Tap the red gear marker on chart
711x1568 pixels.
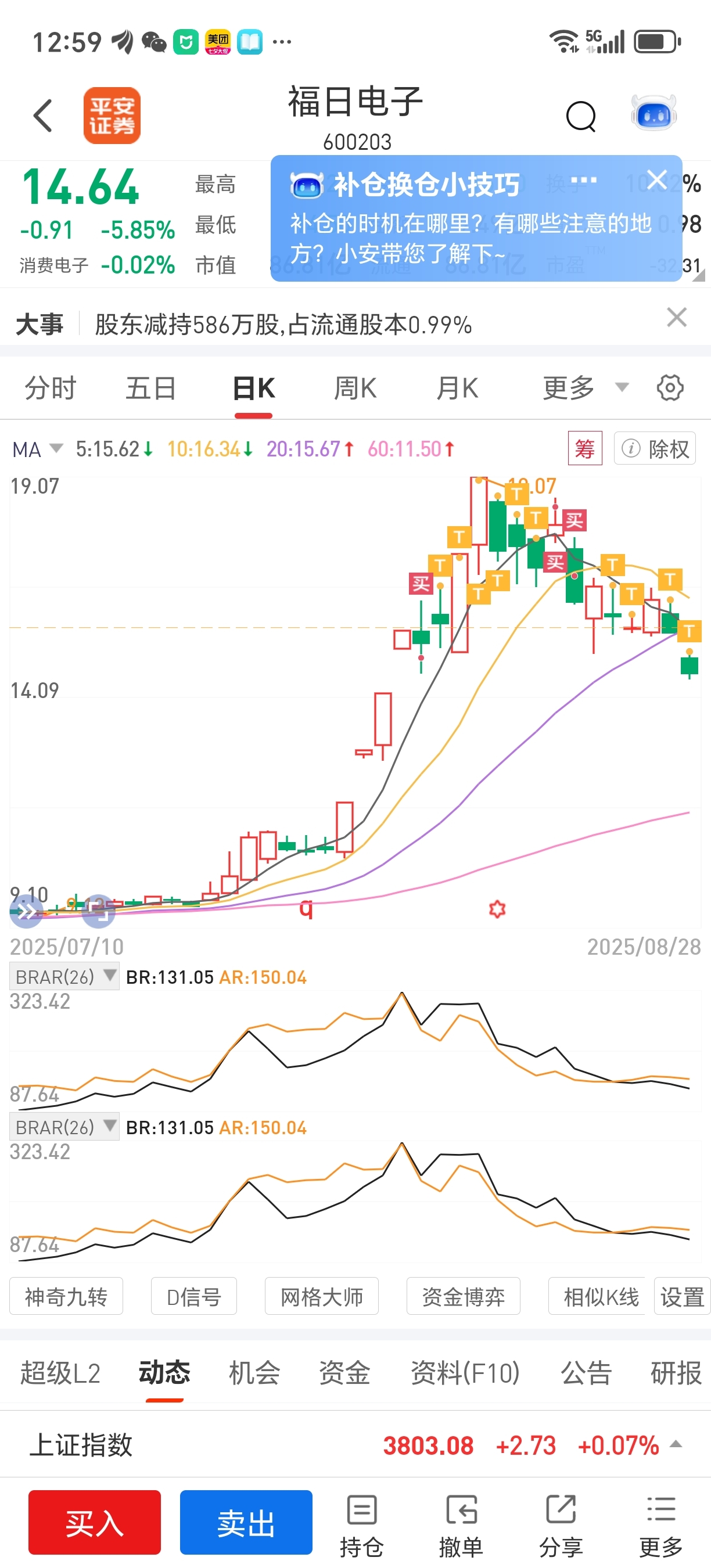tap(497, 909)
